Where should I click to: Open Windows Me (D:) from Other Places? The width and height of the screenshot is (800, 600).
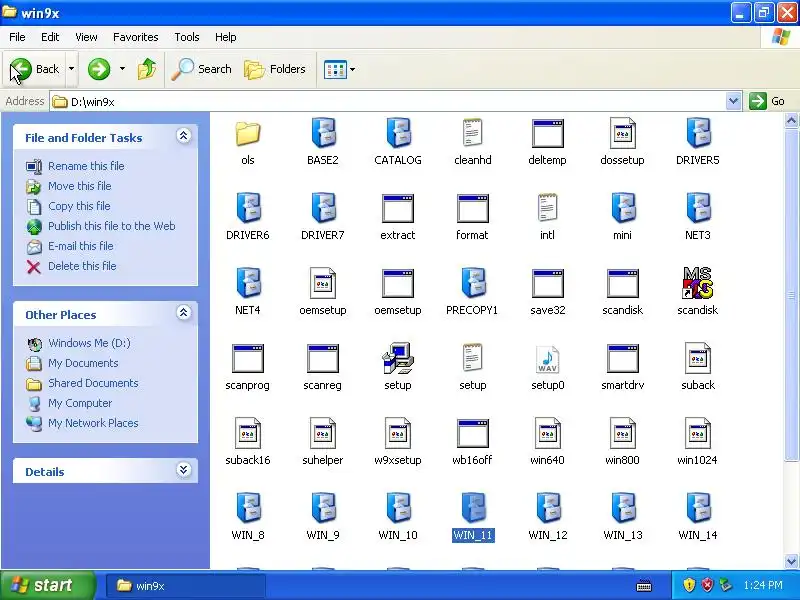coord(89,343)
